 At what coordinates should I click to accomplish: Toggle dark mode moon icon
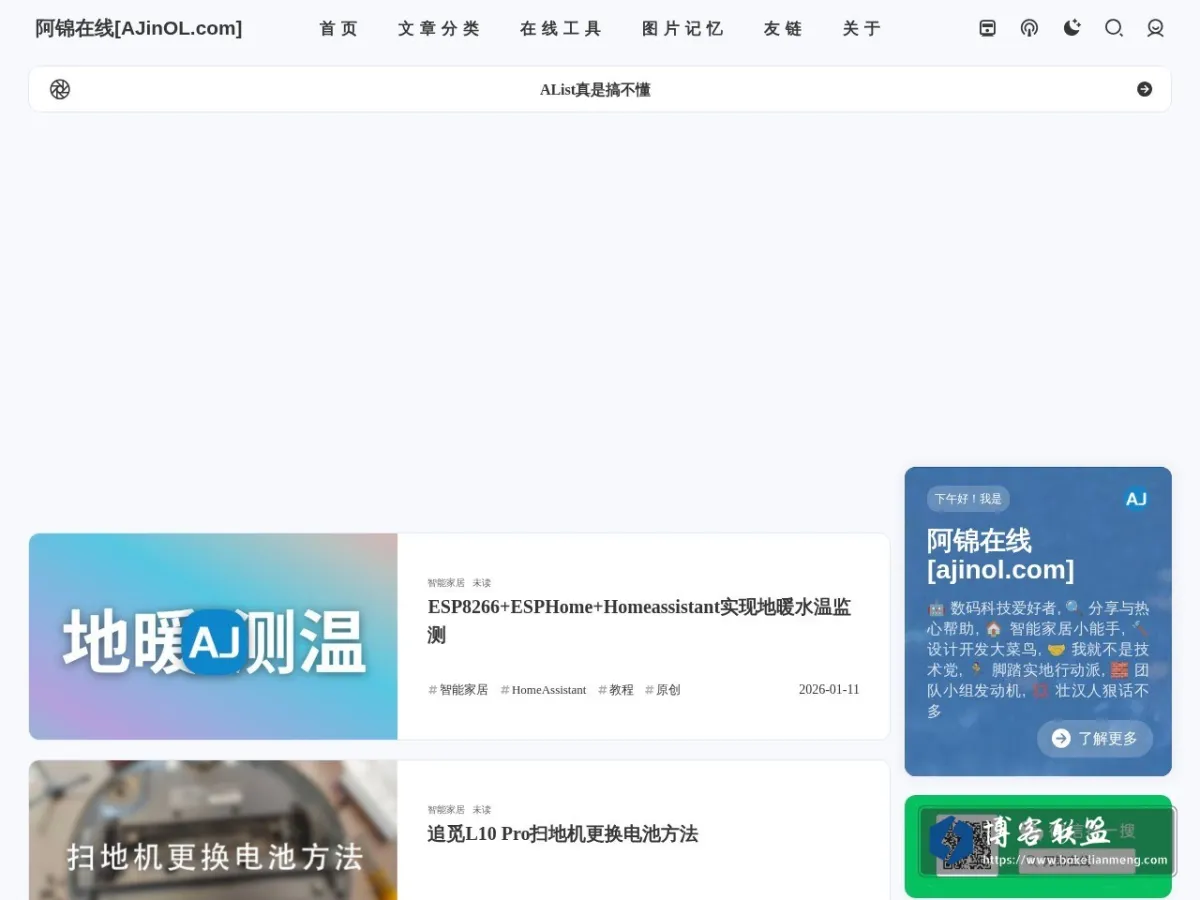click(x=1072, y=28)
